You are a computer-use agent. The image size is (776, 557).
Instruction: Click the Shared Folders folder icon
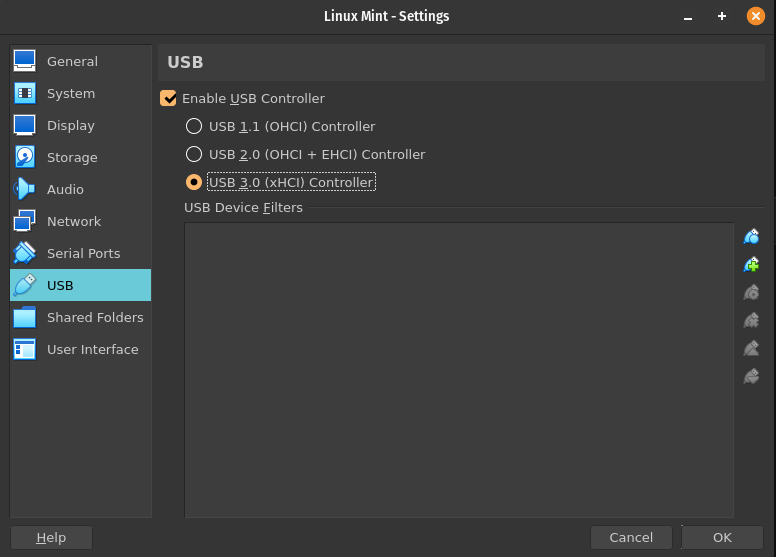click(24, 317)
